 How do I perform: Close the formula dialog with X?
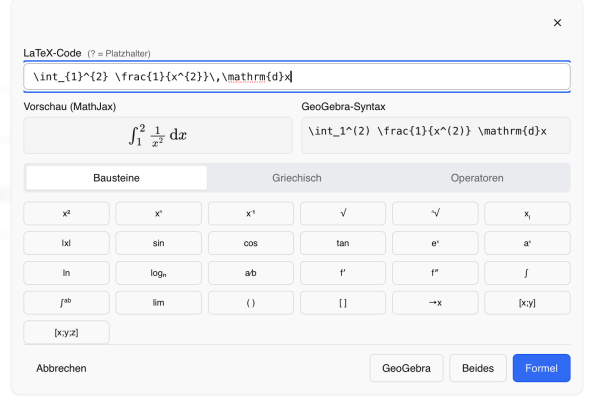coord(557,23)
